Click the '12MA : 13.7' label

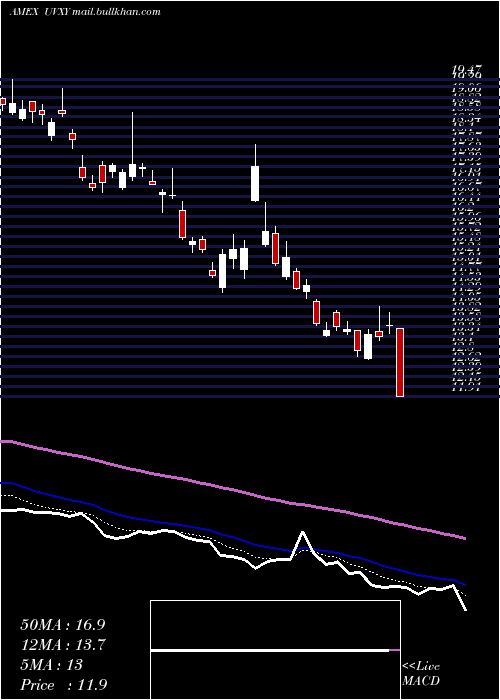[63, 645]
